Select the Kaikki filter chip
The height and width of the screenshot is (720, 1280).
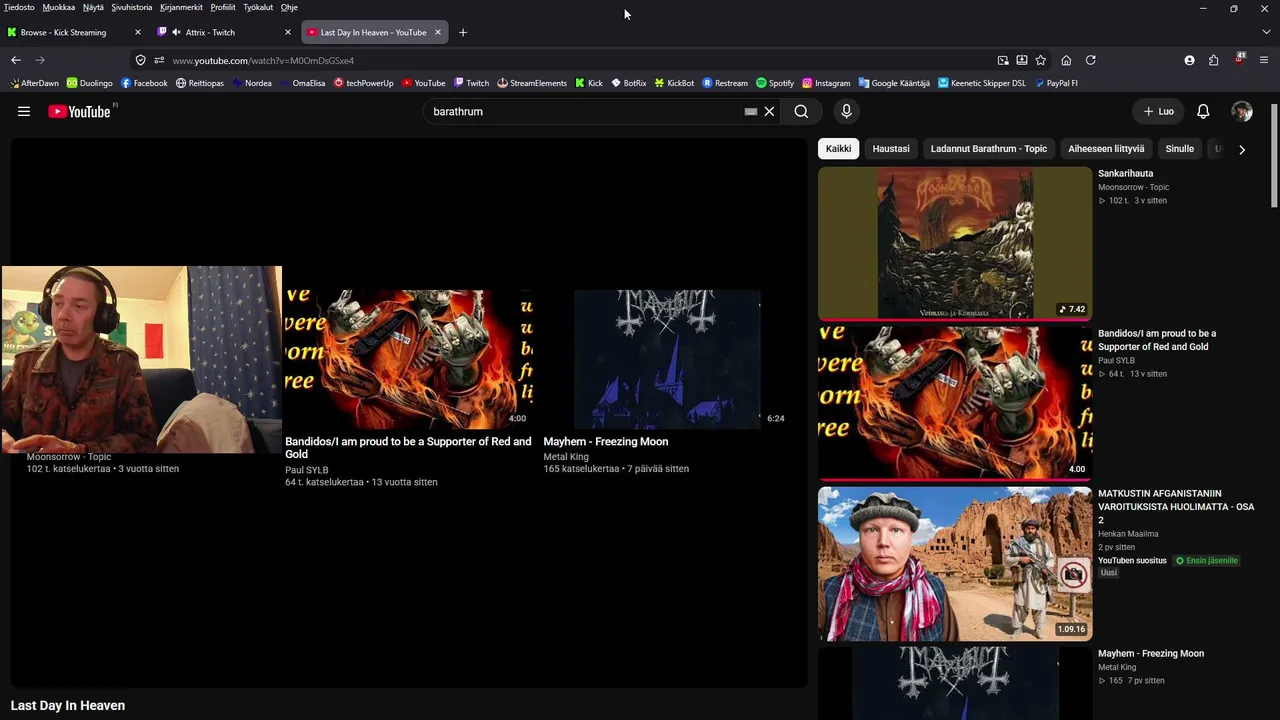[839, 149]
